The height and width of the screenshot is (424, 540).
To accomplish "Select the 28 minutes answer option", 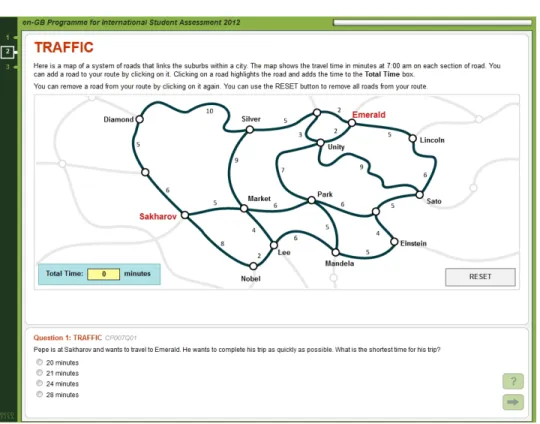I will 40,394.
